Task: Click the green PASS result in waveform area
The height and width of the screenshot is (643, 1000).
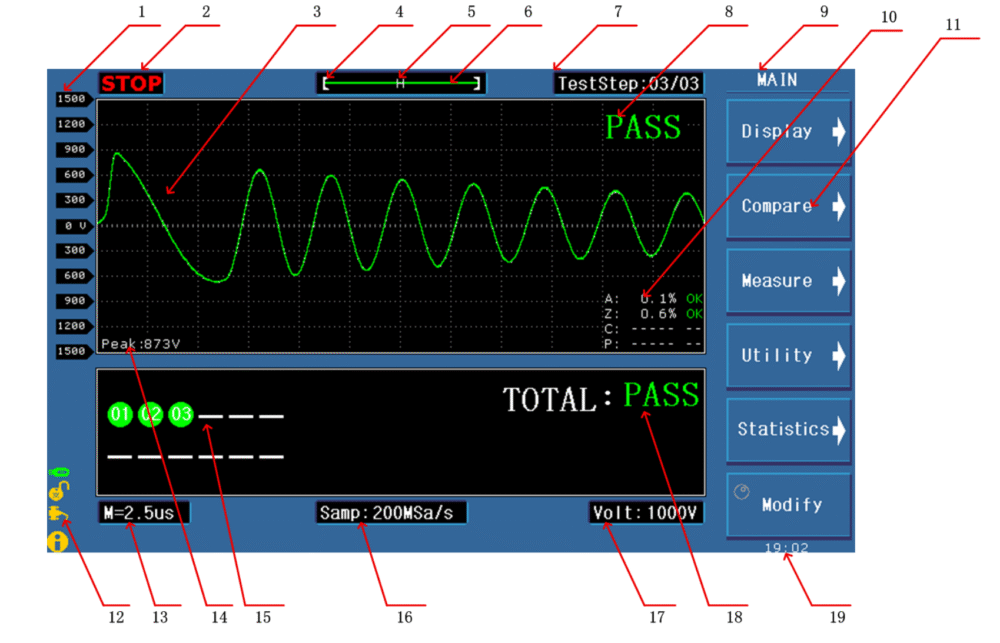Action: (x=643, y=127)
